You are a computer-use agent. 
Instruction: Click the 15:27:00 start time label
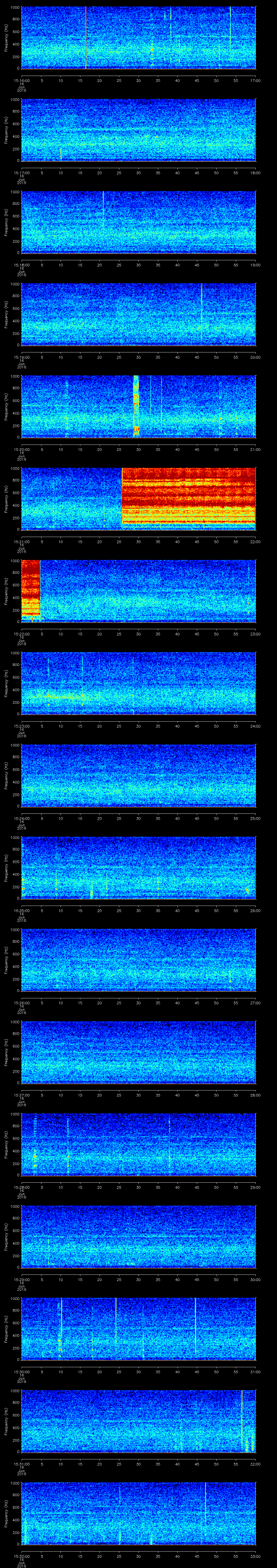click(22, 1095)
